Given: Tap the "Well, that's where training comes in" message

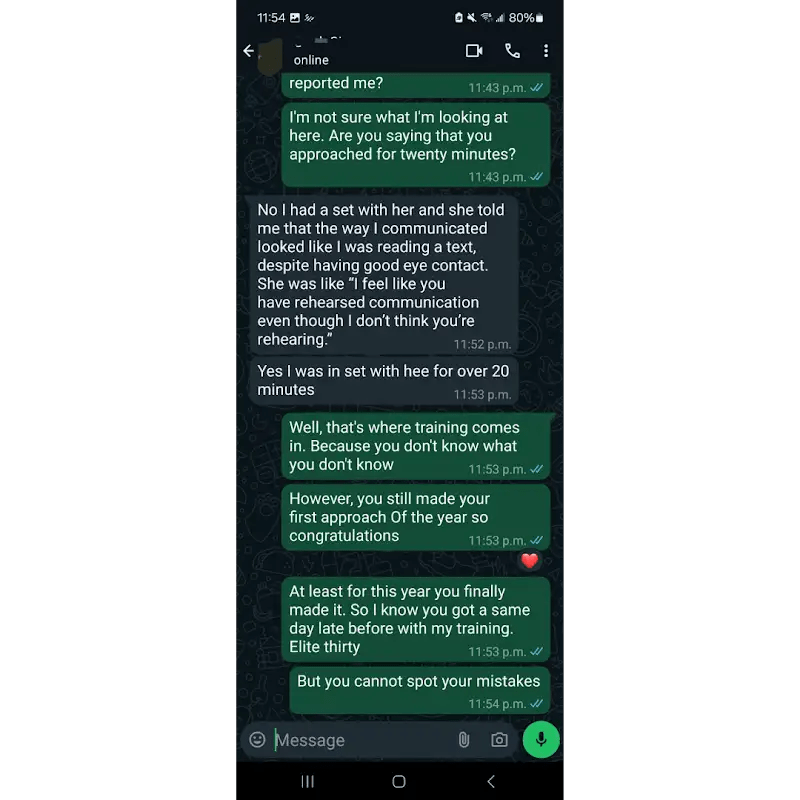Looking at the screenshot, I should coord(416,446).
